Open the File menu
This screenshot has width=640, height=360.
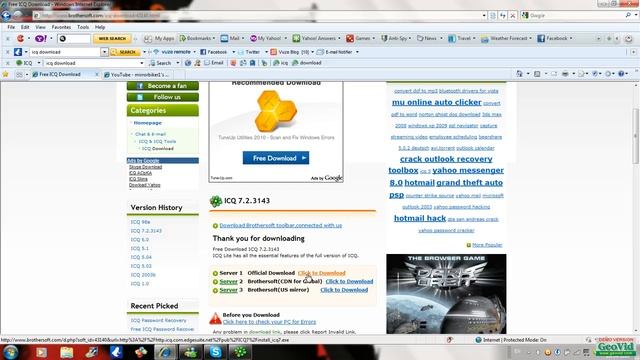click(11, 27)
